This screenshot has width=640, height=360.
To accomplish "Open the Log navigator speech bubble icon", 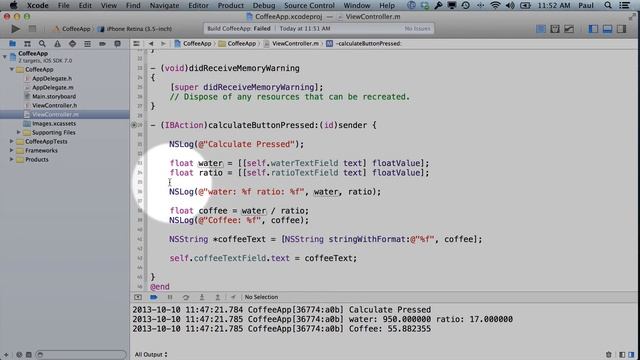I will [118, 44].
